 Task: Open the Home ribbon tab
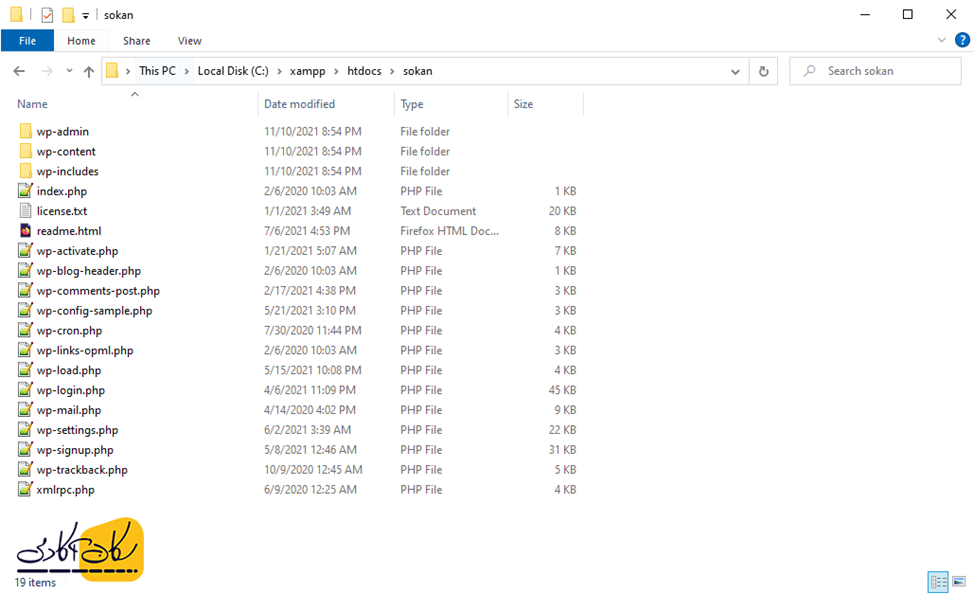tap(81, 40)
